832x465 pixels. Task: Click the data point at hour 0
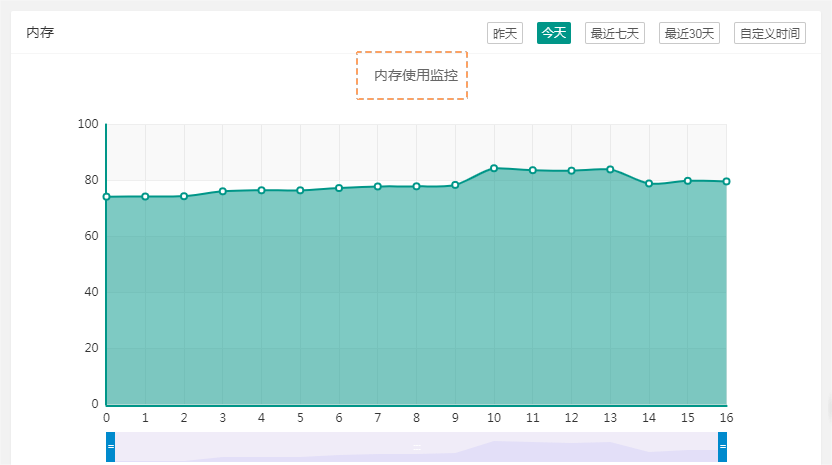pos(106,197)
